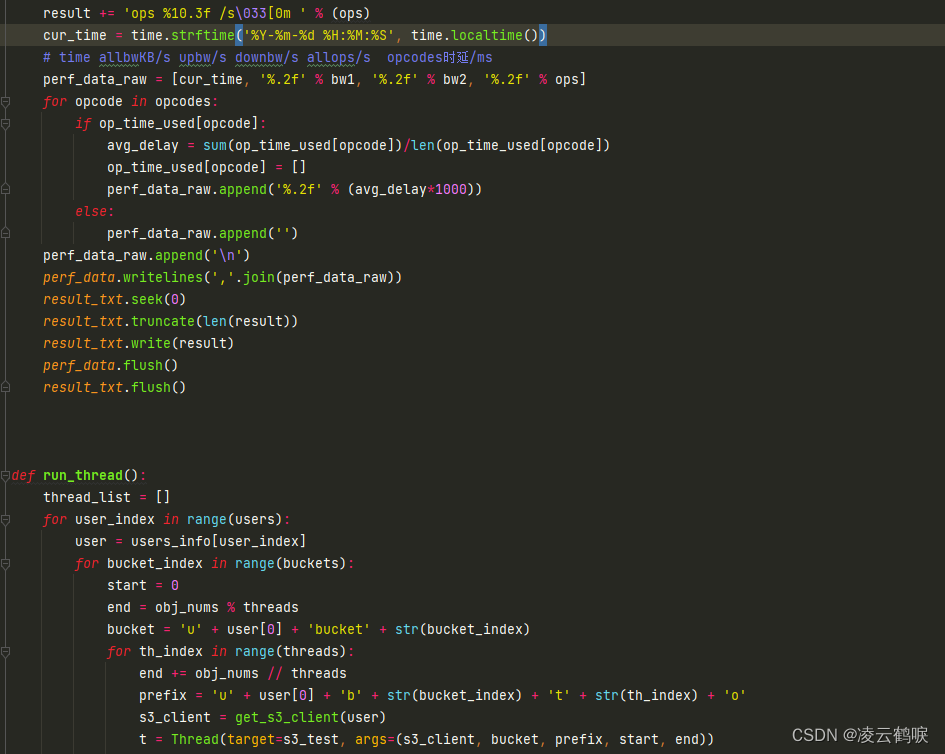This screenshot has width=945, height=754.
Task: Click the highlighted strftime format string
Action: click(320, 35)
